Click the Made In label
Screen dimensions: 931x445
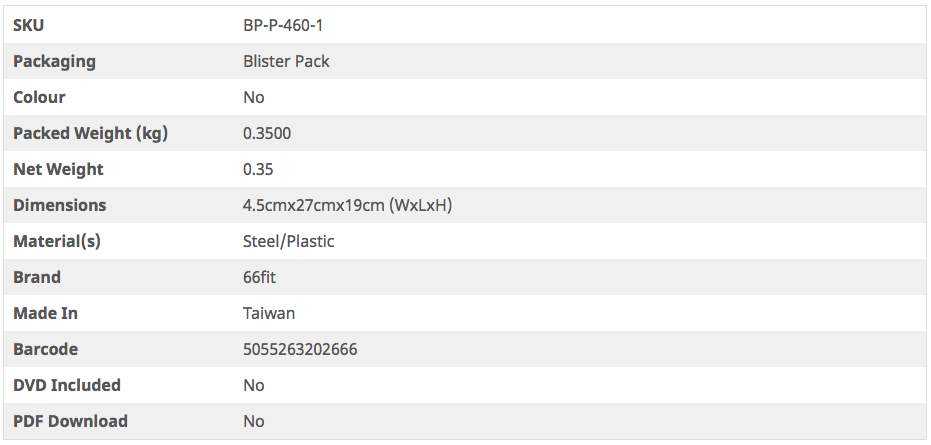pos(45,313)
